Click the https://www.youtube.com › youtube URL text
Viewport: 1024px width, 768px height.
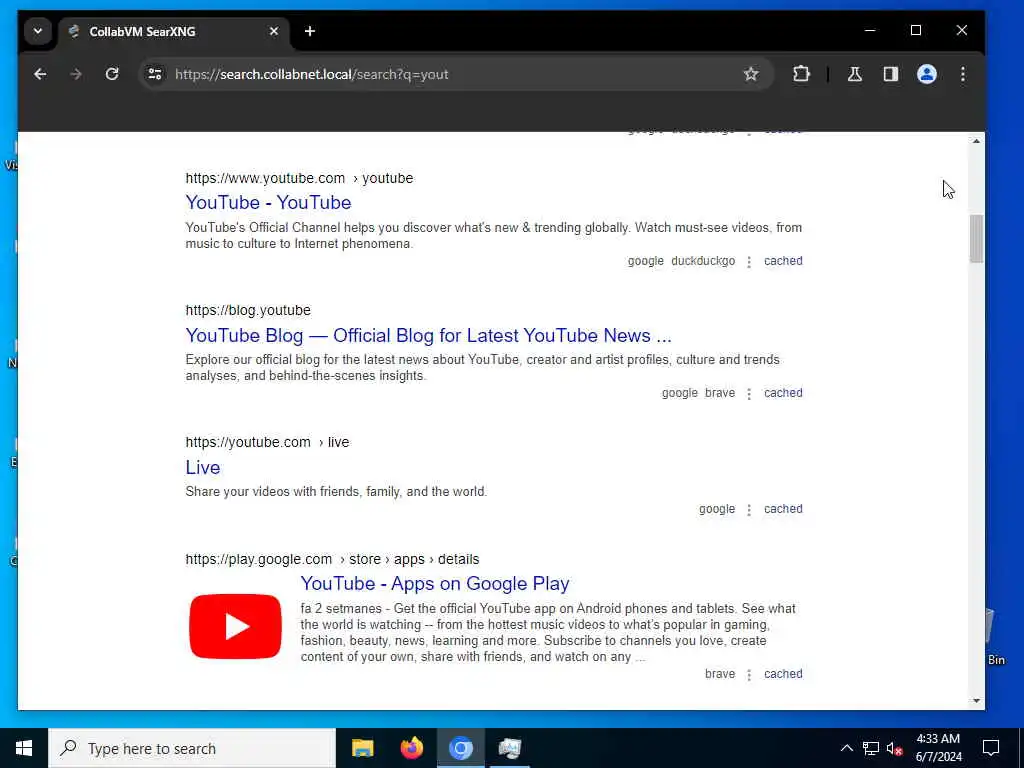click(299, 178)
